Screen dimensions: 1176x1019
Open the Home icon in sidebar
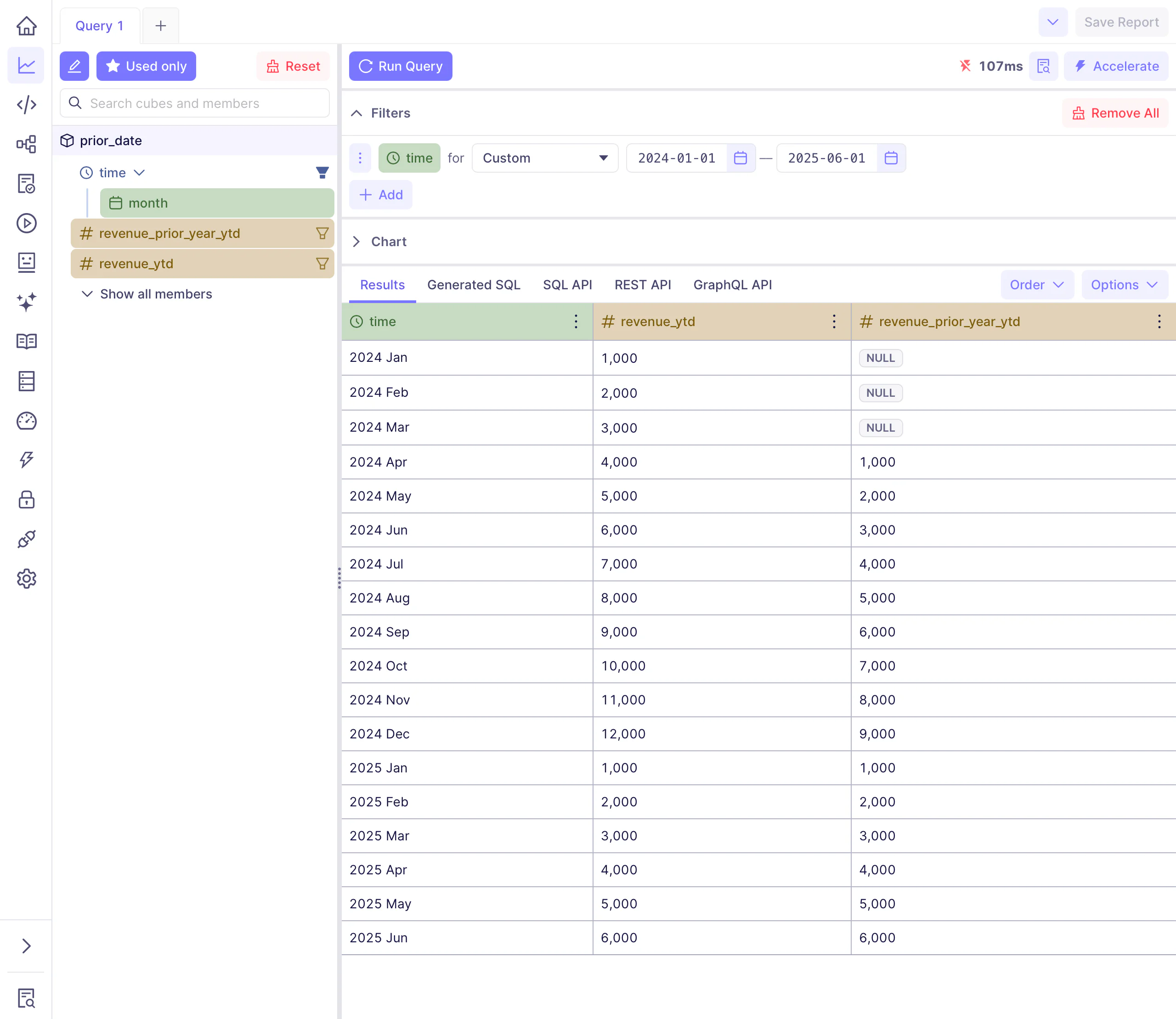click(x=26, y=26)
